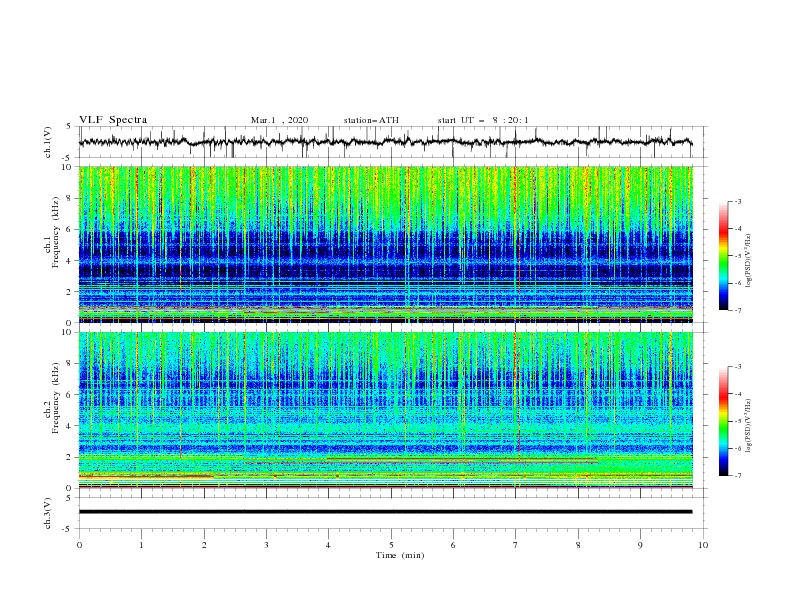Click the '-7' value on ch.2 color bar
The image size is (792, 612).
[737, 476]
